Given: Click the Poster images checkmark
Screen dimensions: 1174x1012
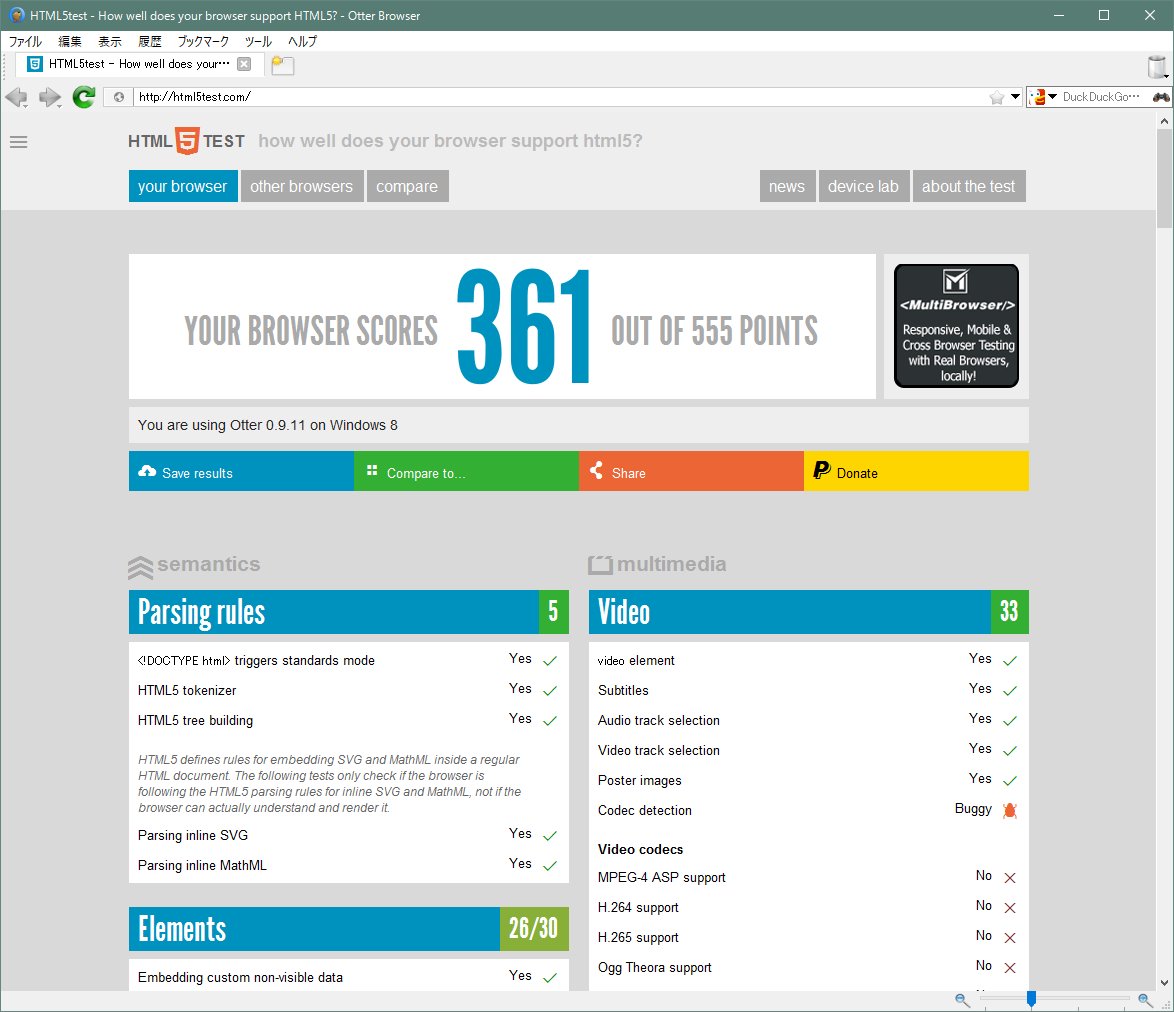Looking at the screenshot, I should pyautogui.click(x=1009, y=781).
